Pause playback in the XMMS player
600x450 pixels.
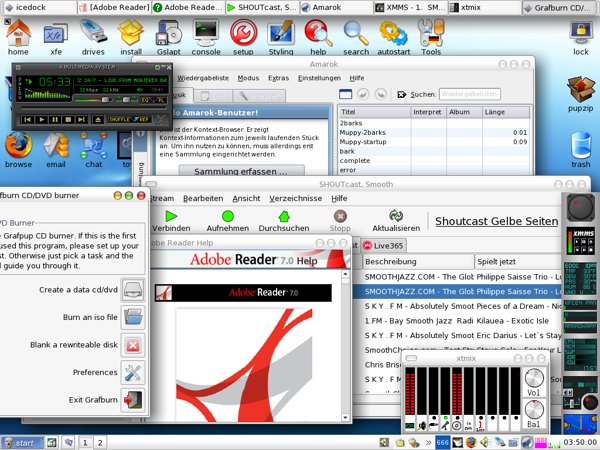pyautogui.click(x=55, y=120)
